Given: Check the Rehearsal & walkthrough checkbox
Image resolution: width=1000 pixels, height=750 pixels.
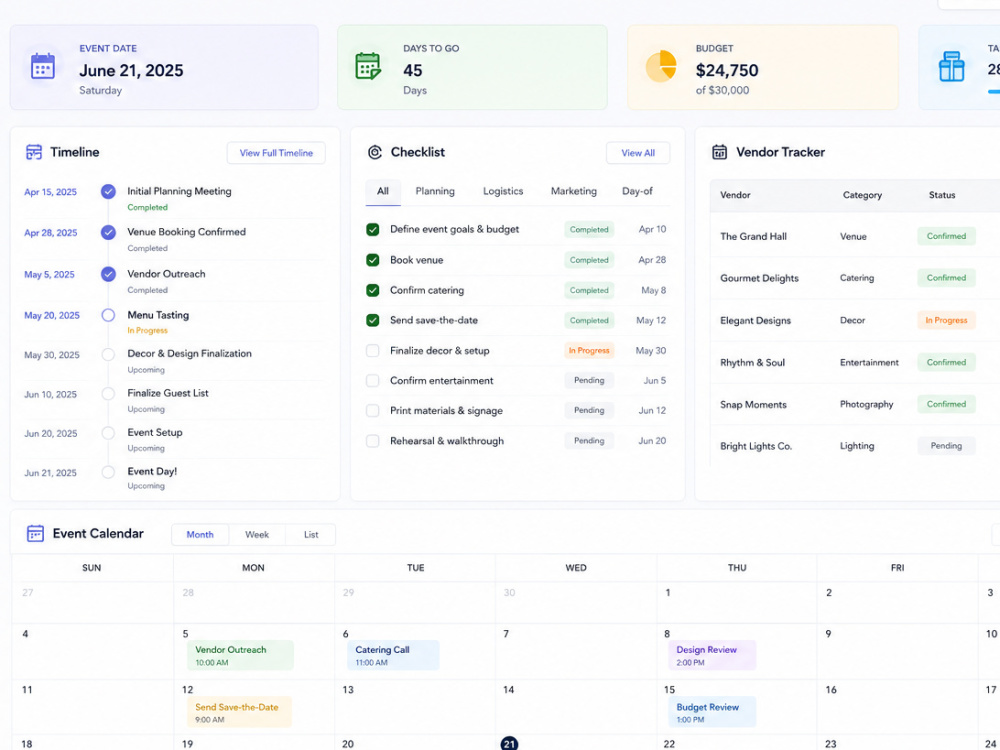Looking at the screenshot, I should tap(372, 441).
